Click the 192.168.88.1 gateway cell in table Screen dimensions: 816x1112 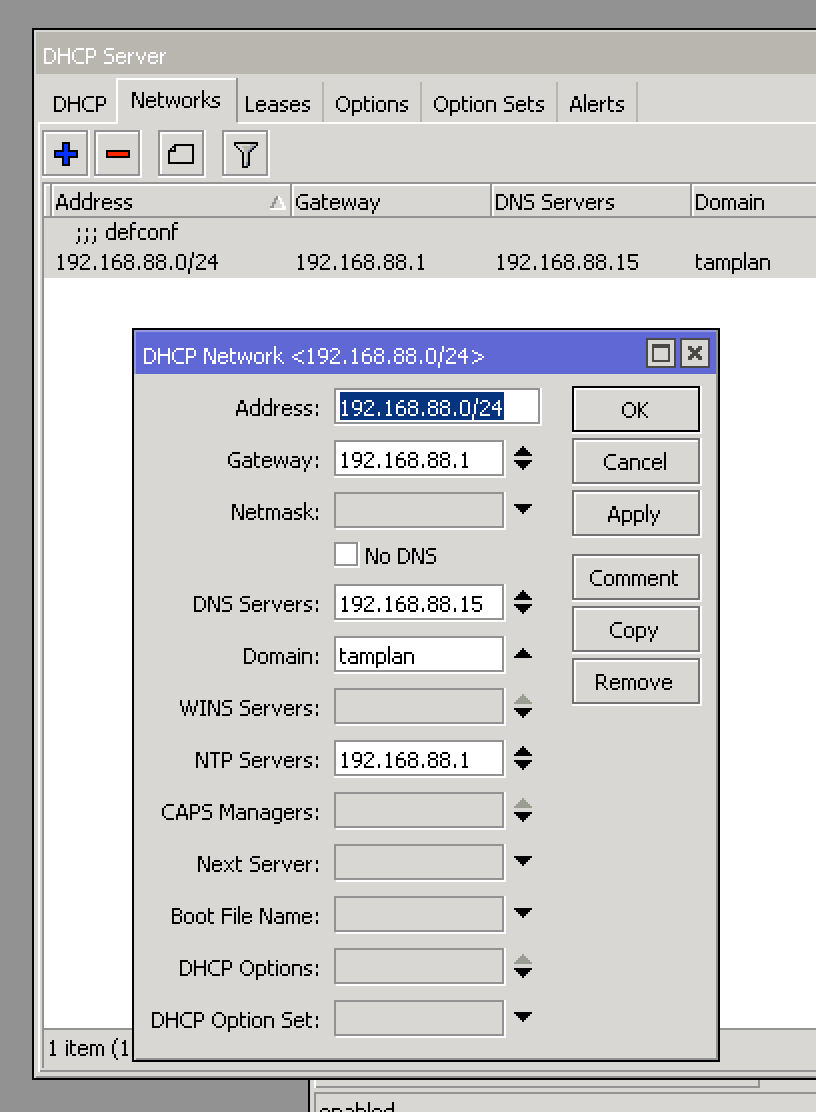coord(360,262)
